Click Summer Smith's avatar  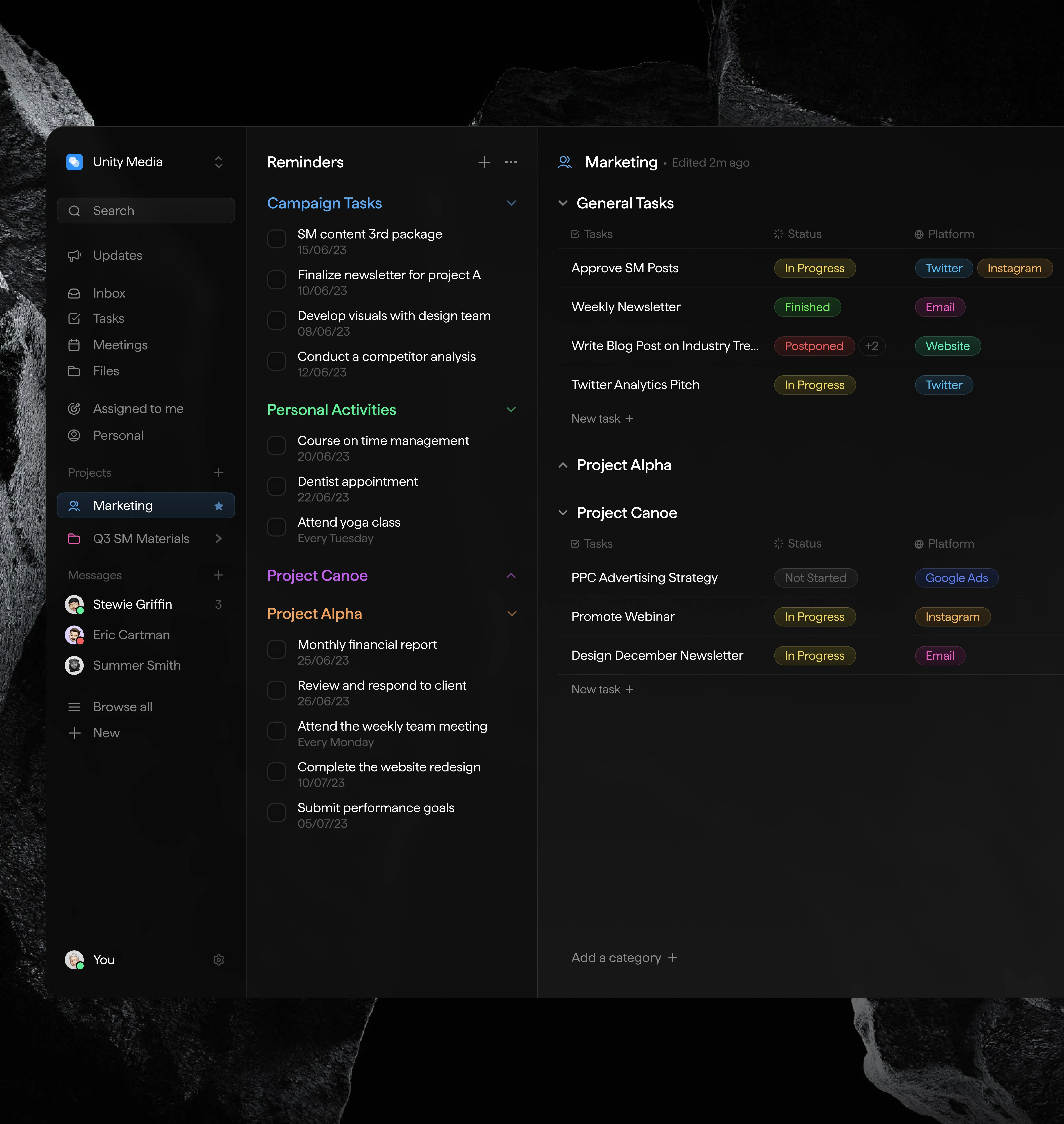74,666
